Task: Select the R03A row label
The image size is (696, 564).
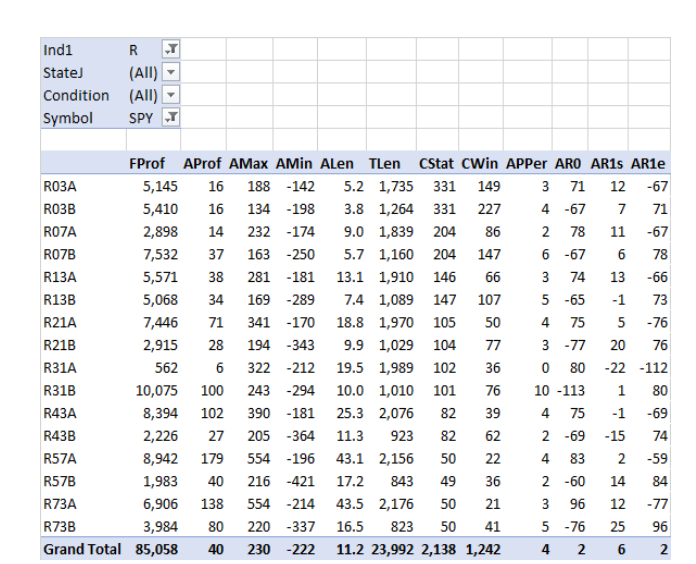Action: click(x=59, y=186)
